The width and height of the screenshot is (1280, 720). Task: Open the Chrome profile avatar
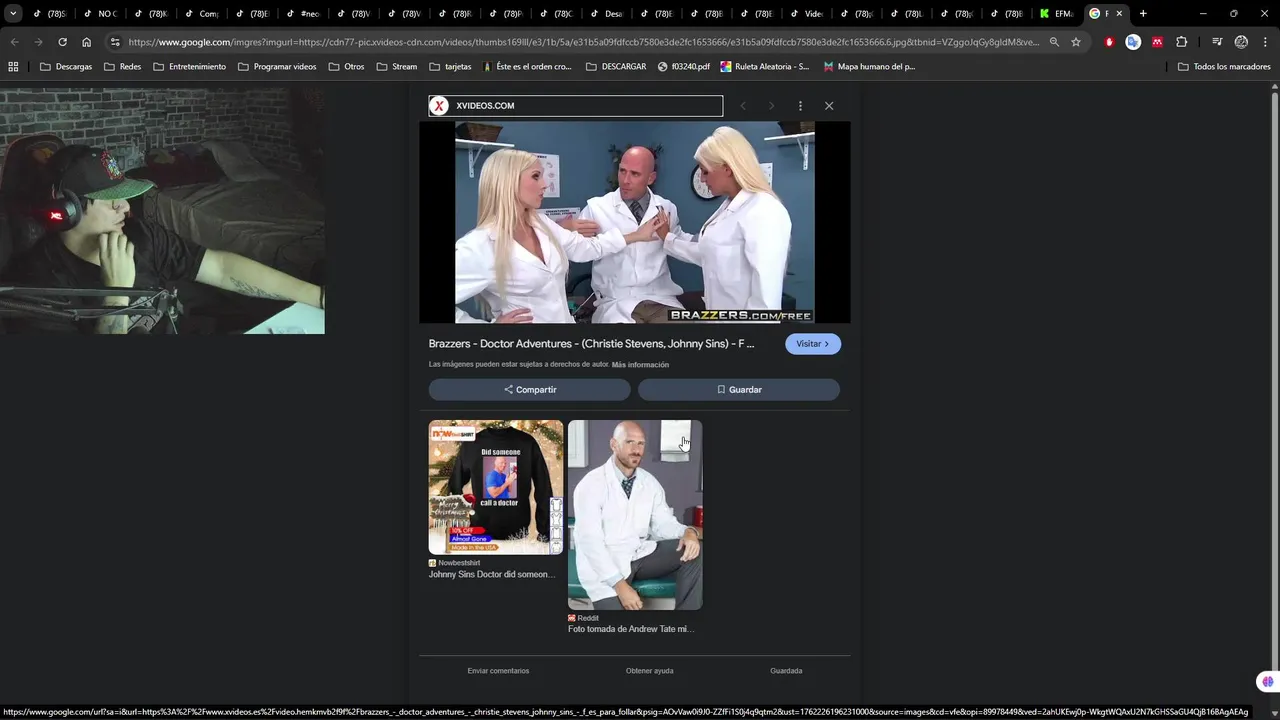click(x=1241, y=42)
